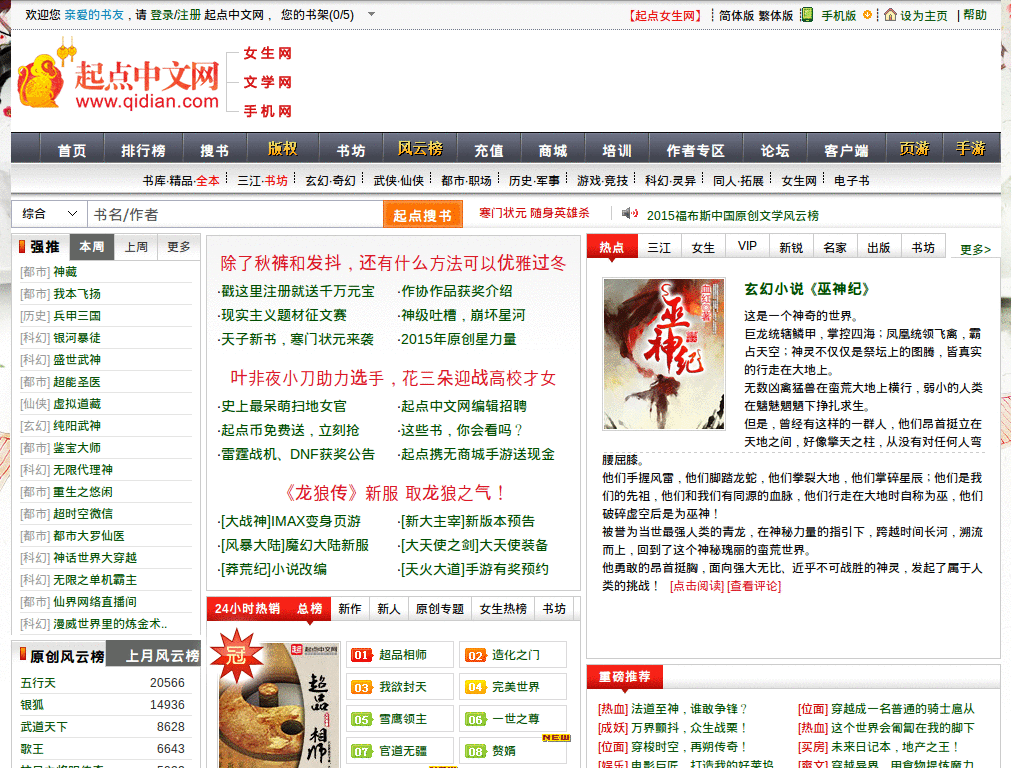Open ranked book 08 赘婿
The height and width of the screenshot is (768, 1024).
[513, 750]
